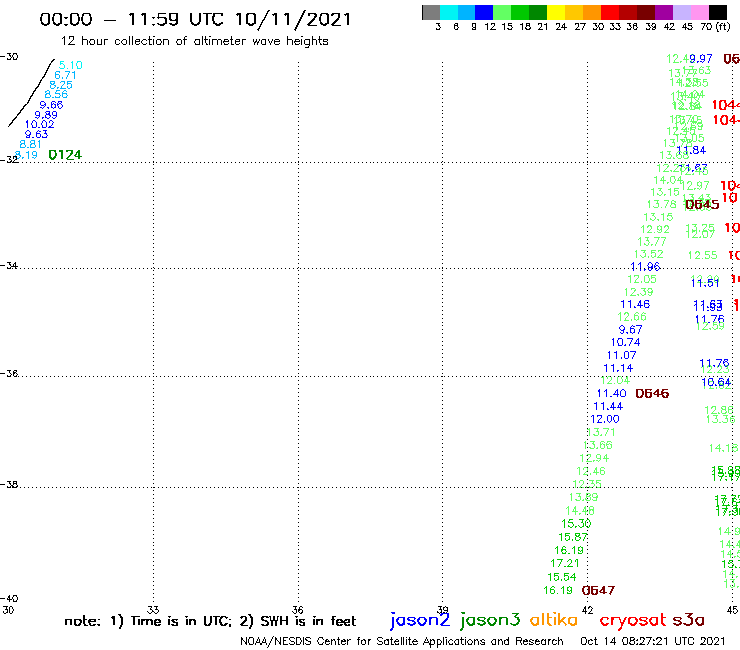The image size is (740, 650).
Task: Pick the yellow swatch in the color scale
Action: [x=556, y=12]
